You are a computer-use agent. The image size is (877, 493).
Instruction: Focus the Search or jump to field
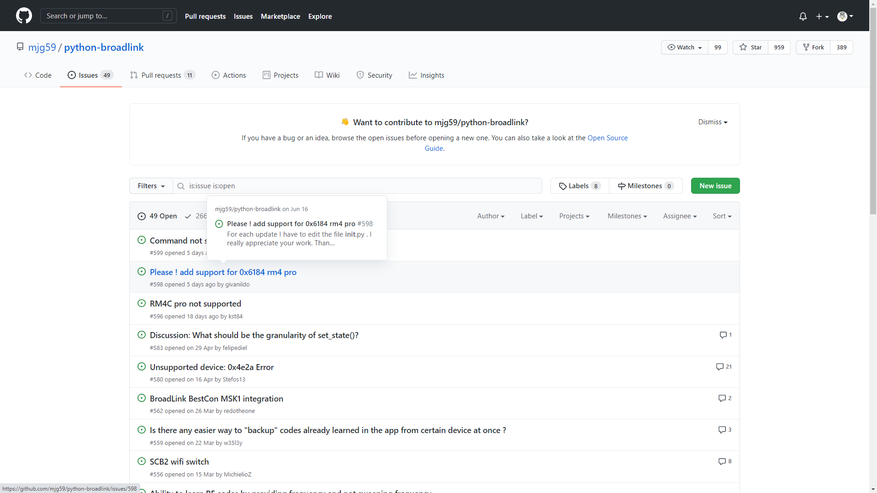pos(108,16)
